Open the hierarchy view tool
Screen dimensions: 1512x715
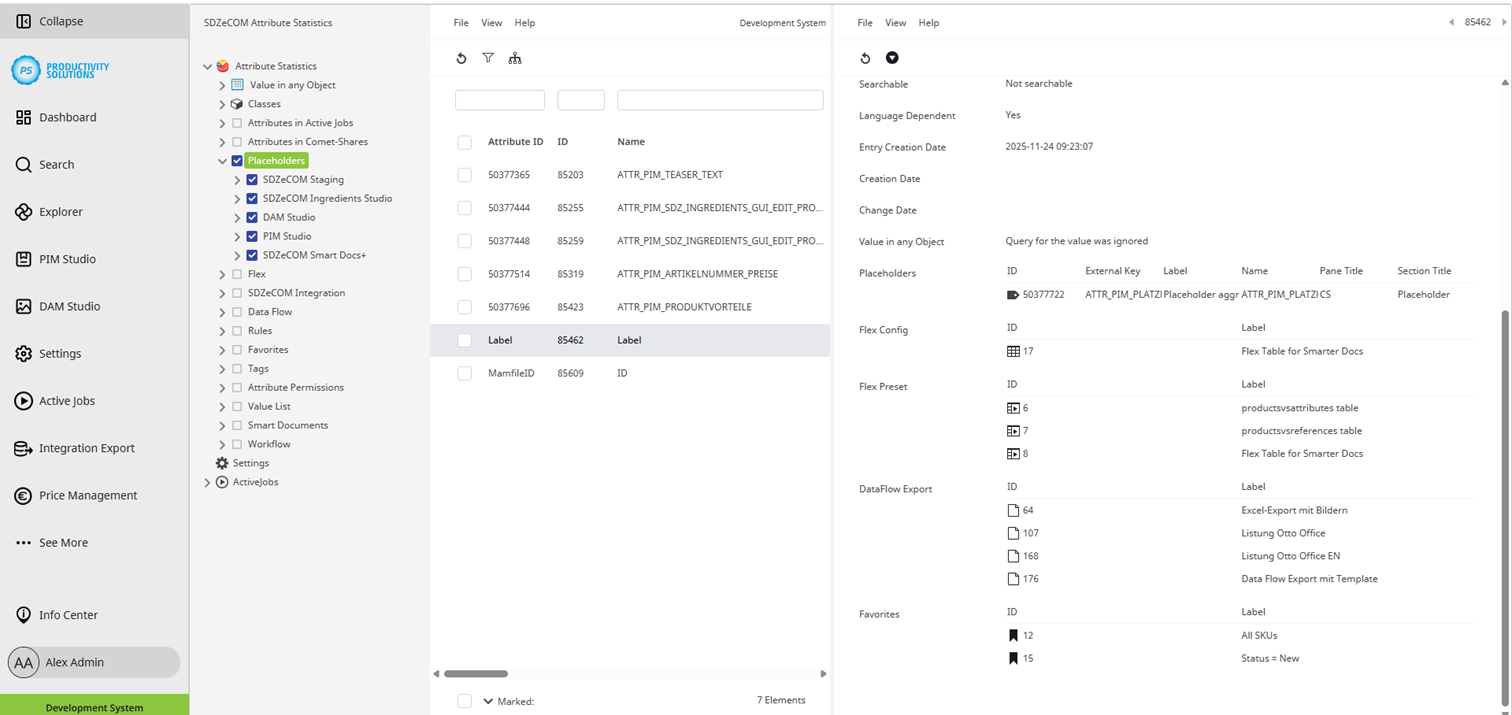(515, 58)
